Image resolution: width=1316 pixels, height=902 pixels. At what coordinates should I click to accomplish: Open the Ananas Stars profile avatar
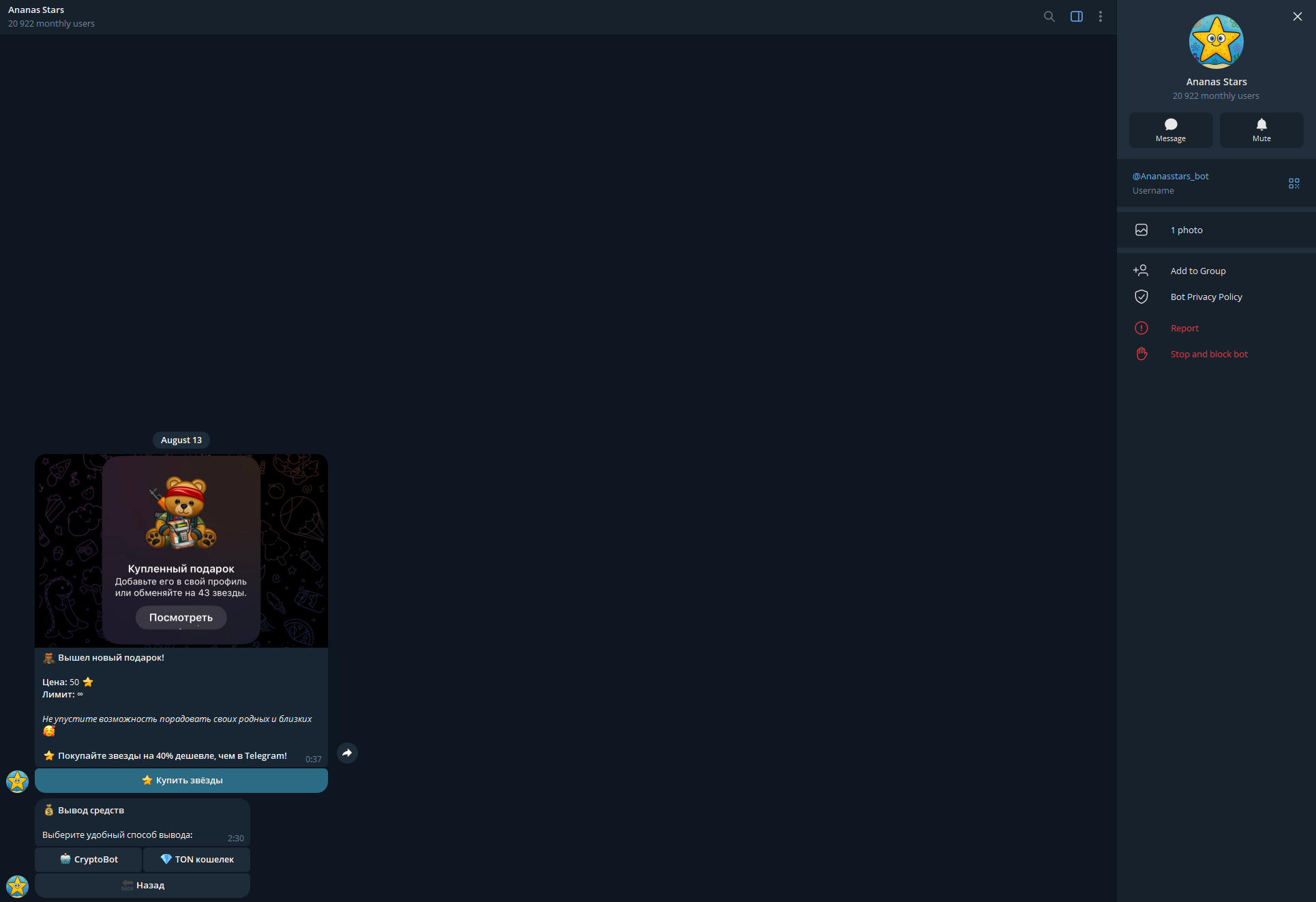coord(1216,42)
